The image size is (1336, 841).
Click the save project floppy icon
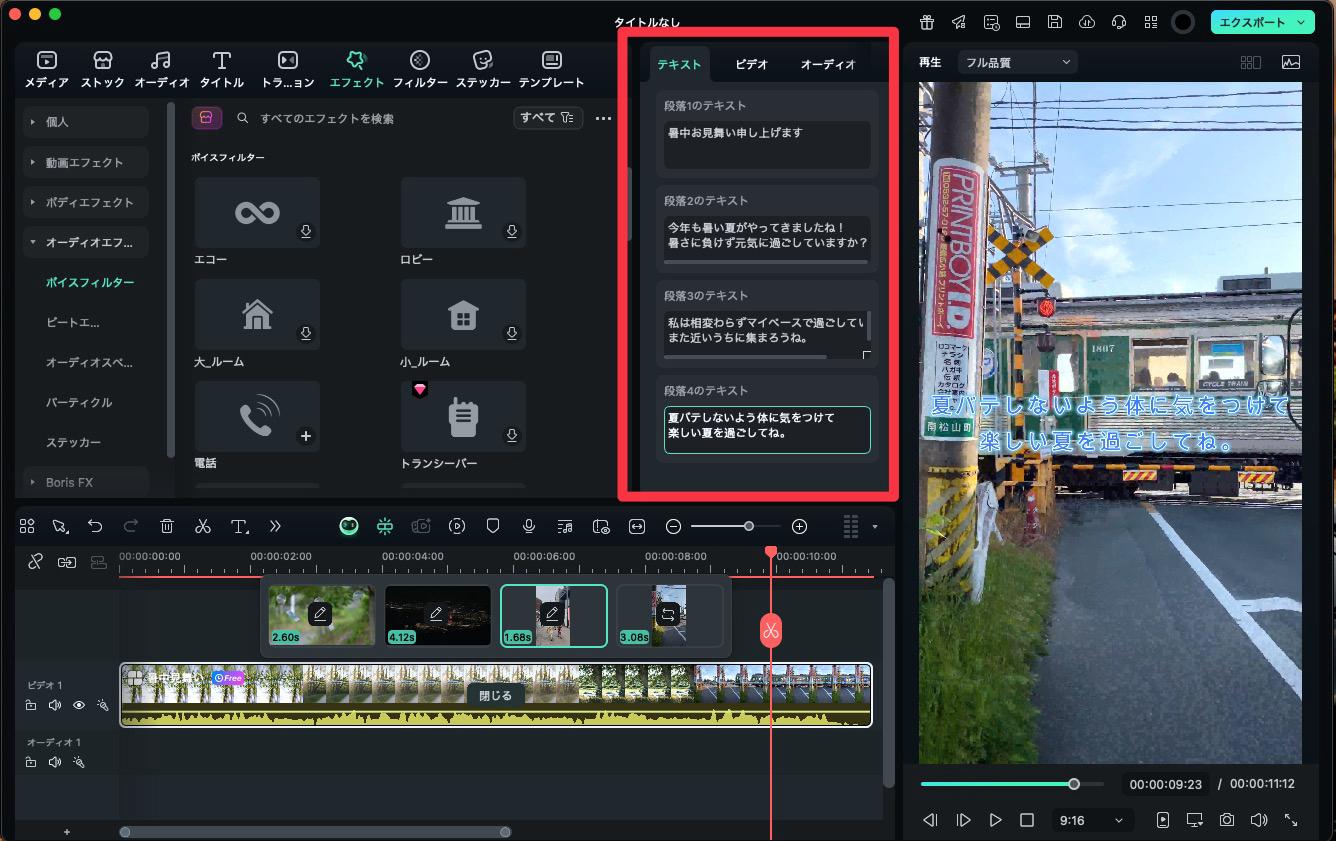coord(1055,22)
